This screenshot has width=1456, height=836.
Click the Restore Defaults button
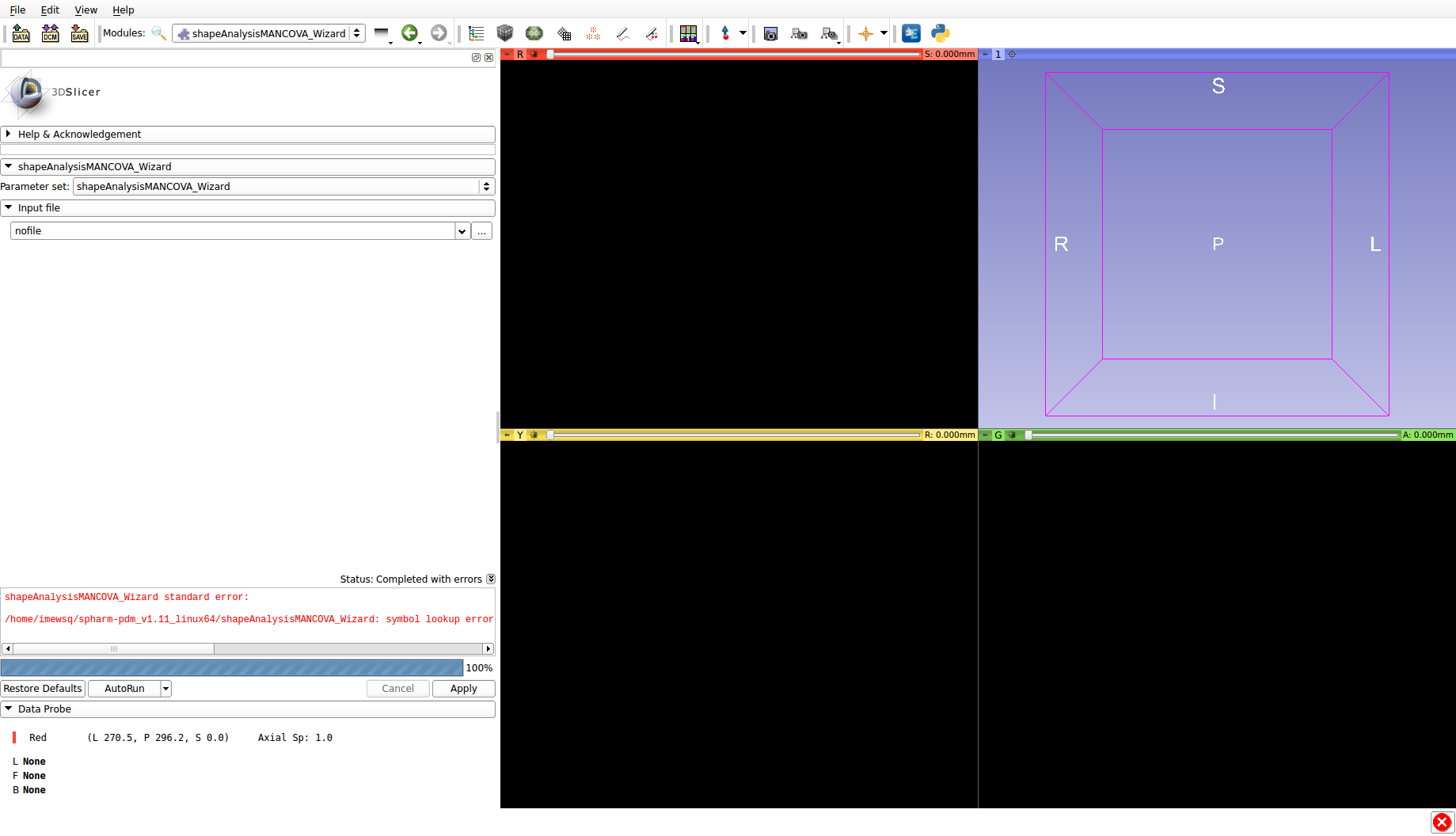click(x=43, y=689)
